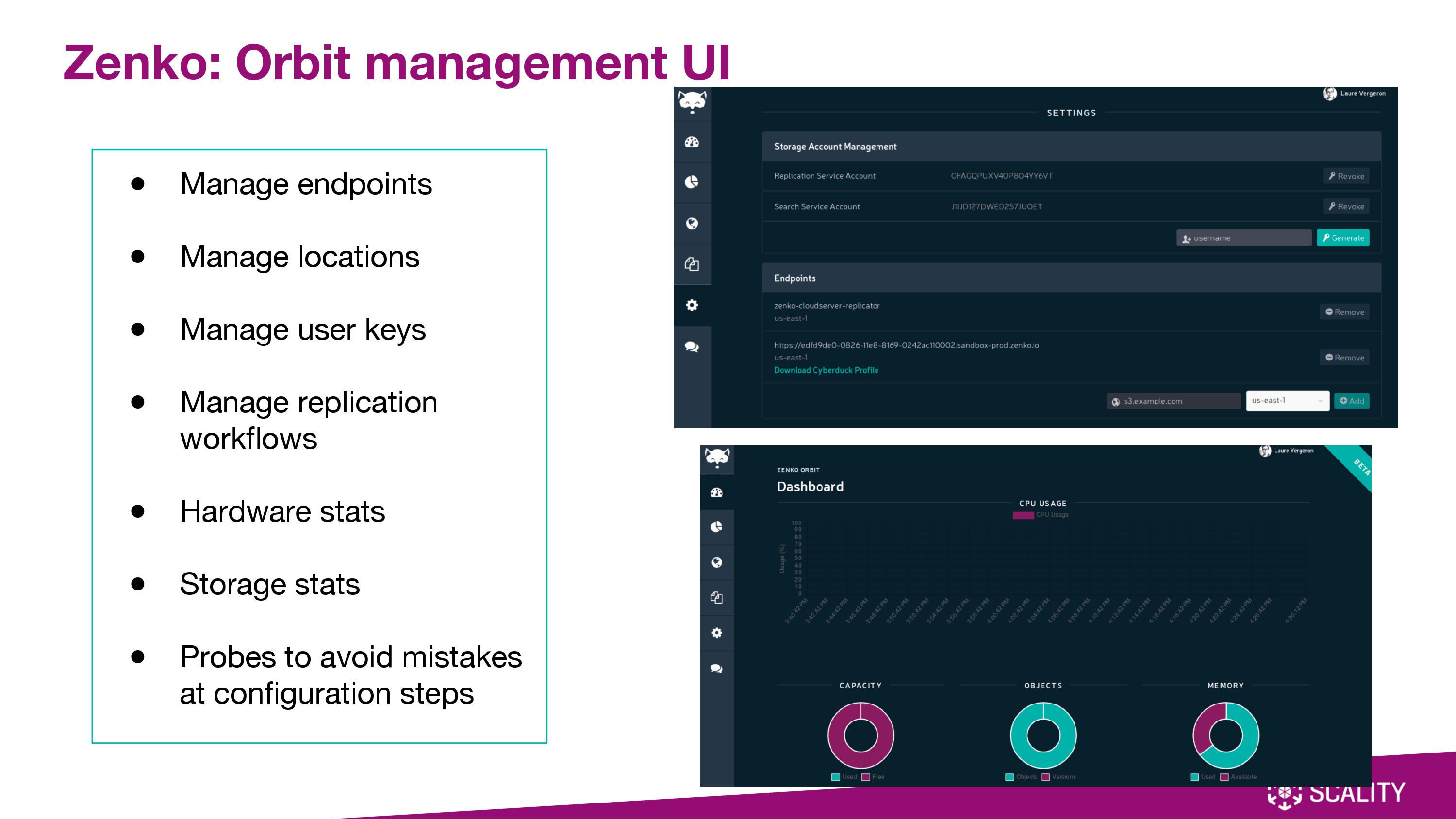
Task: Remove the zenko-cloudserver-replicator endpoint
Action: [x=1345, y=312]
